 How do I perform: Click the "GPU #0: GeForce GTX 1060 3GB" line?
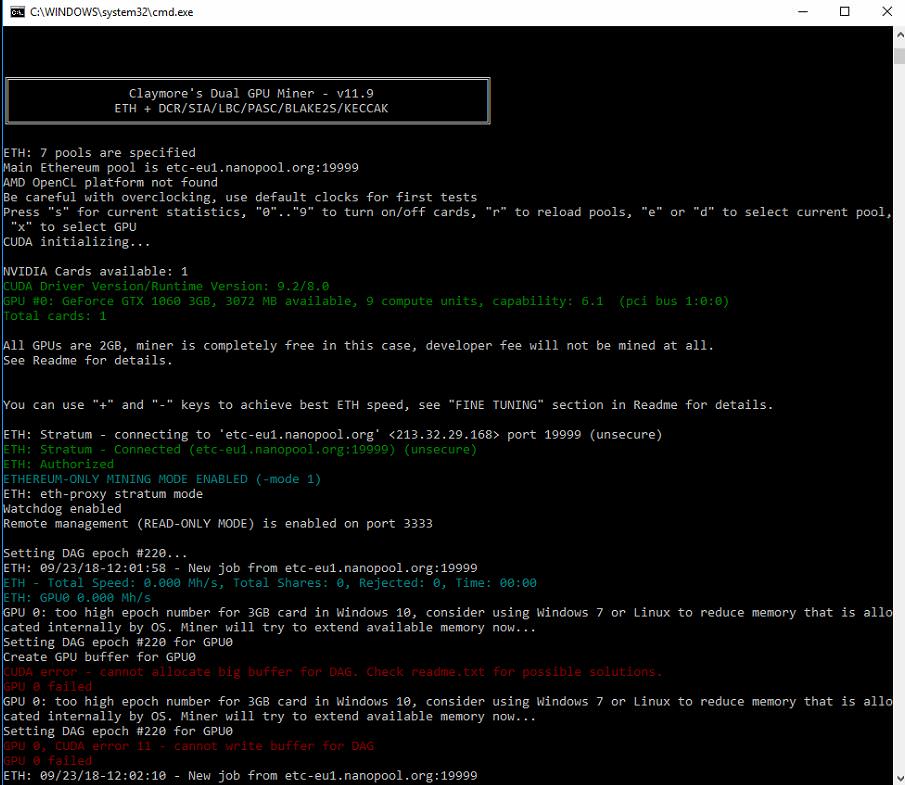pyautogui.click(x=366, y=301)
